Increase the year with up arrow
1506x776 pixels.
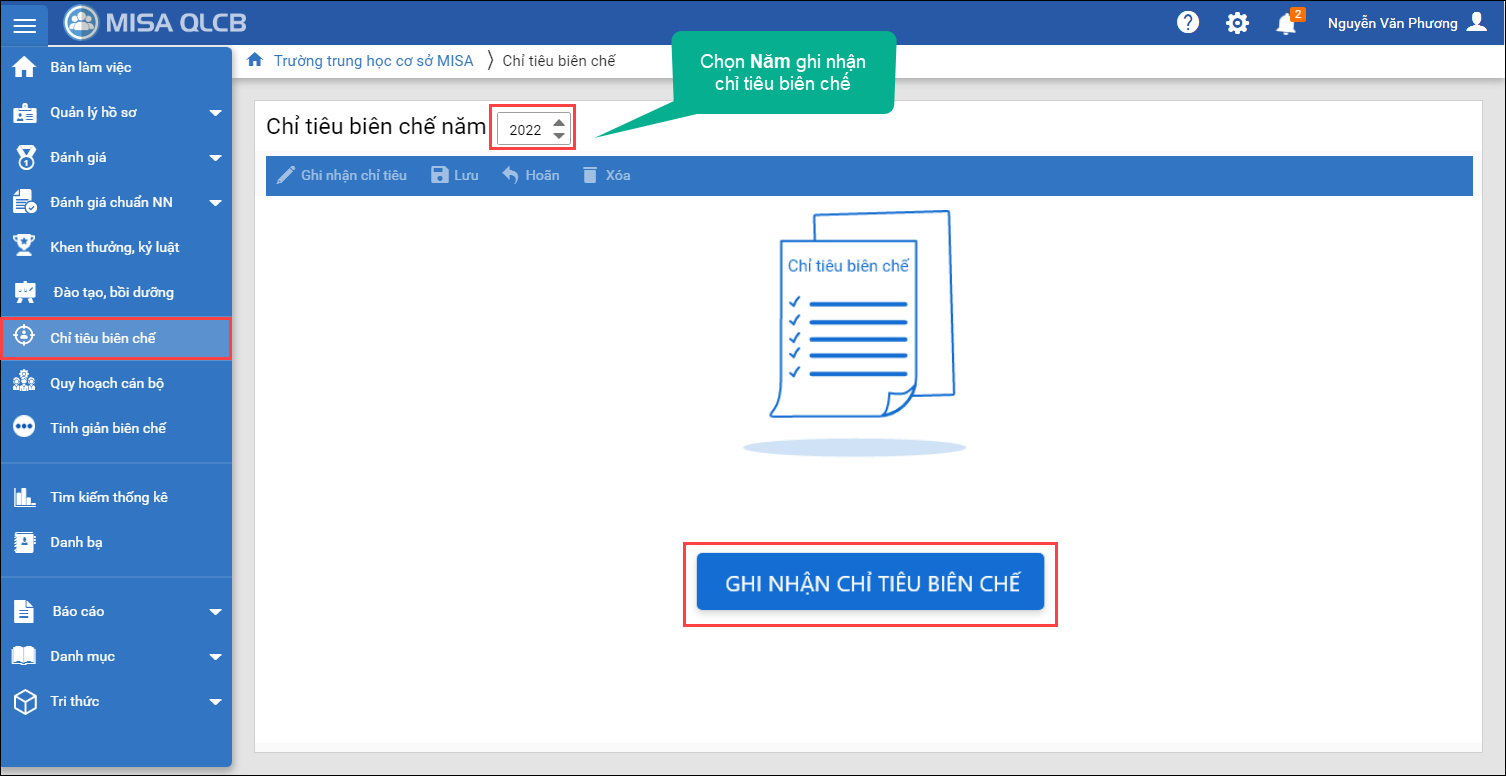[559, 122]
